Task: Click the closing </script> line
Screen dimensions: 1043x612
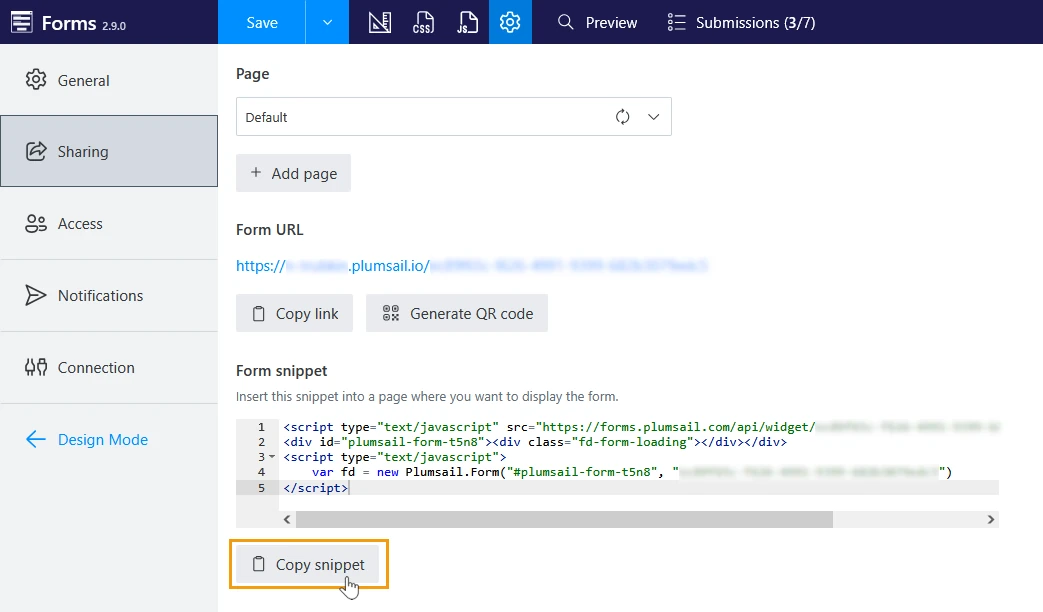Action: tap(316, 488)
